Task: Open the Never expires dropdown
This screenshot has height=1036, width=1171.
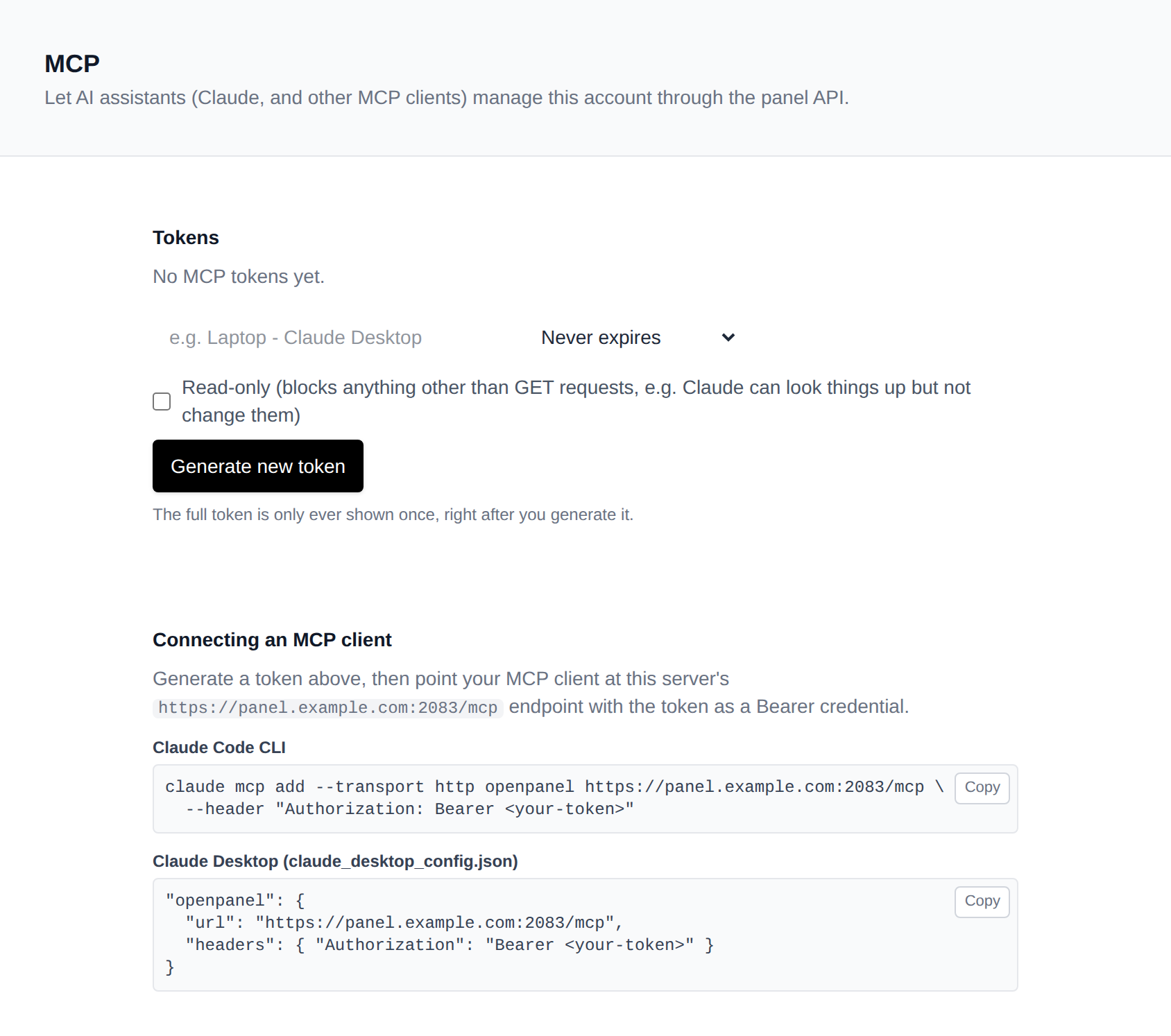Action: pyautogui.click(x=637, y=338)
